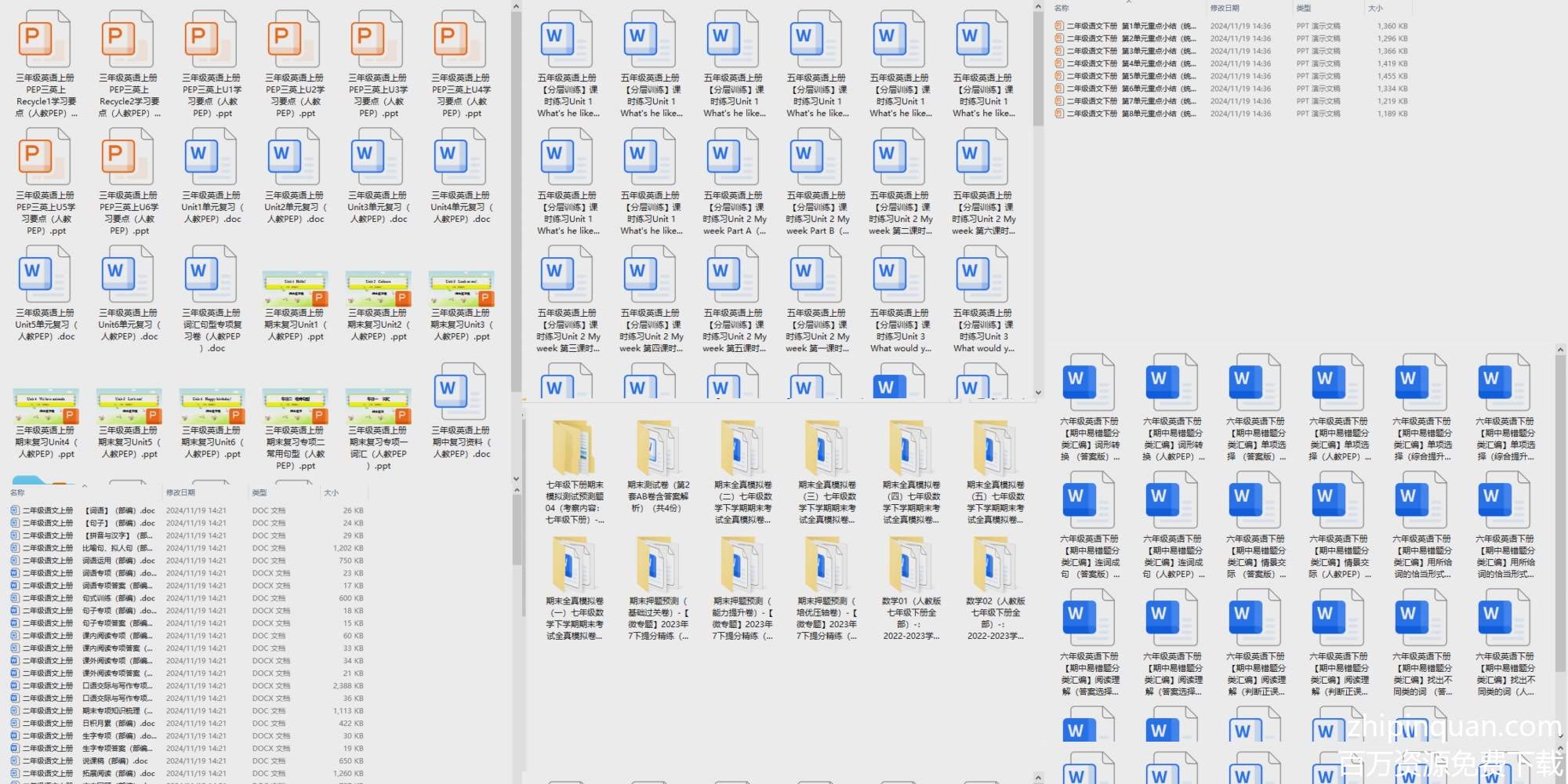Click scroll-up arrow of 三年级英语 panel
Screen dimensions: 1568x784
click(516, 7)
